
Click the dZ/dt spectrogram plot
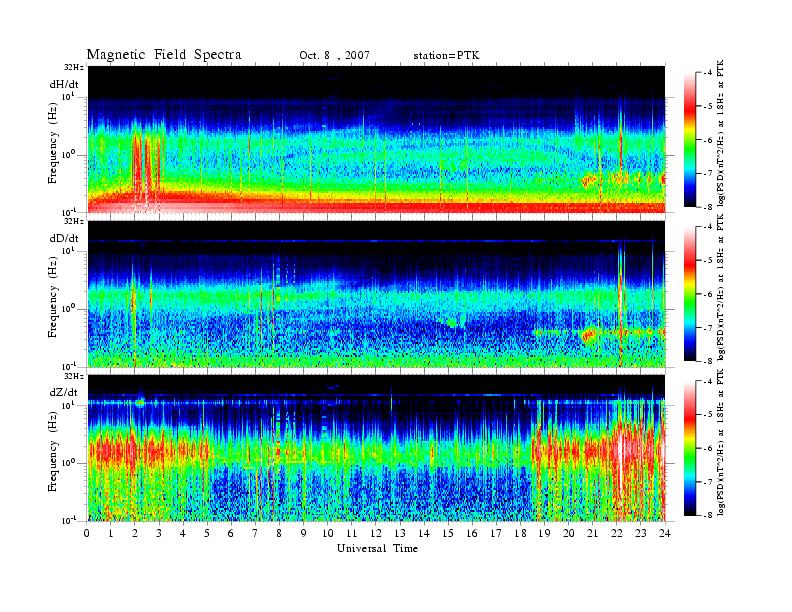tap(376, 448)
